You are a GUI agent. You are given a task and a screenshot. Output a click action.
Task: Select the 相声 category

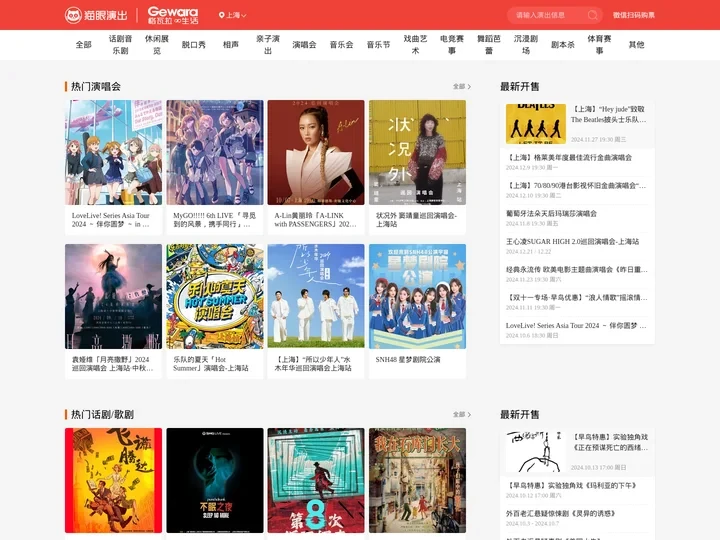point(231,45)
